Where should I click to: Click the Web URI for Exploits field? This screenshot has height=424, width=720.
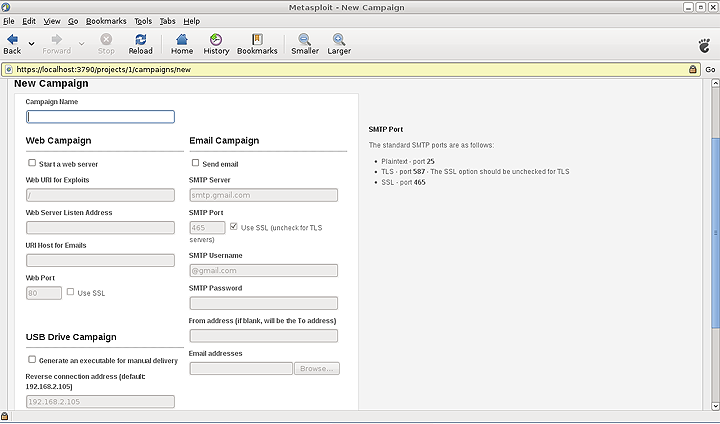pyautogui.click(x=100, y=195)
